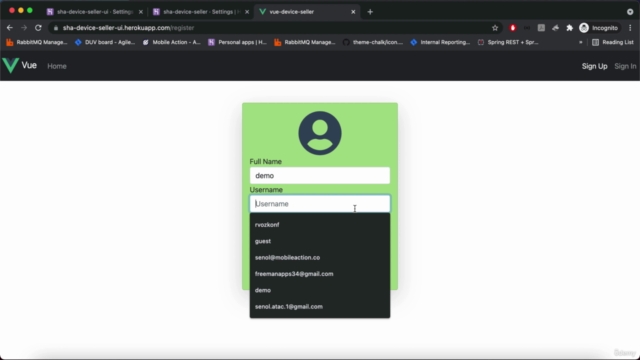
Task: Open the Mobile Action bookmark
Action: pyautogui.click(x=172, y=42)
